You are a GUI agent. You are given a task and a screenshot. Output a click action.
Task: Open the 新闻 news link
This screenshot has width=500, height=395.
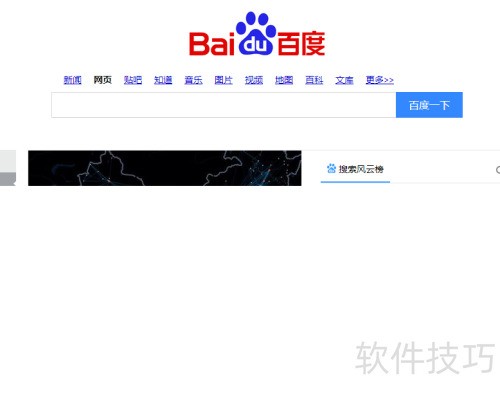(72, 80)
